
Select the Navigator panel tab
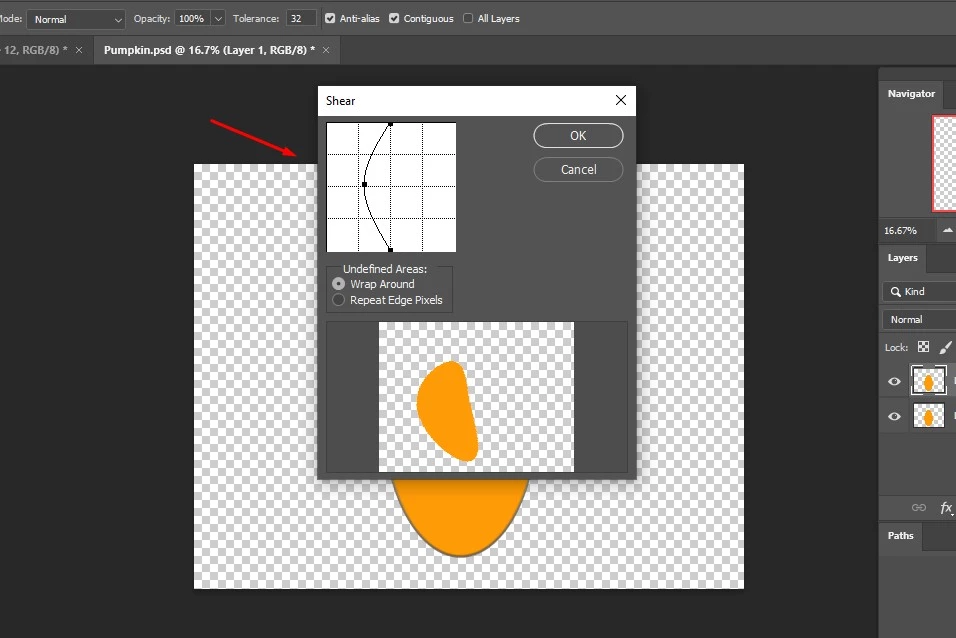click(911, 93)
